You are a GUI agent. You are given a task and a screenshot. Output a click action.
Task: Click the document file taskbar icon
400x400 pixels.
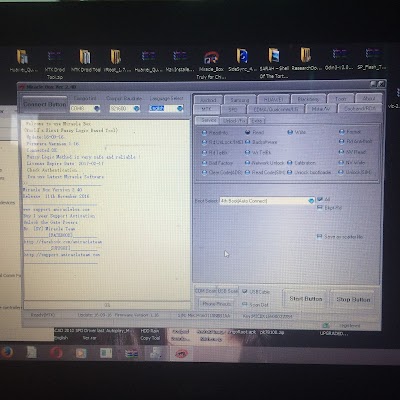pyautogui.click(x=31, y=352)
